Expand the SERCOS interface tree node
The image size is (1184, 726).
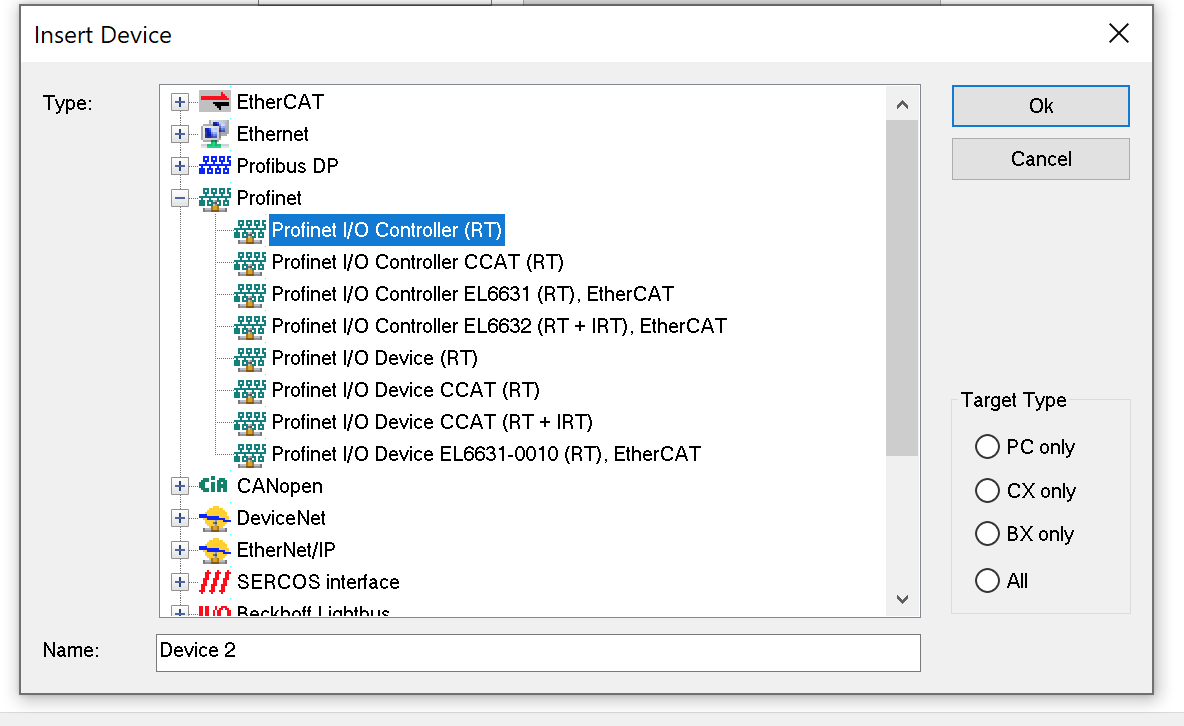pyautogui.click(x=179, y=582)
